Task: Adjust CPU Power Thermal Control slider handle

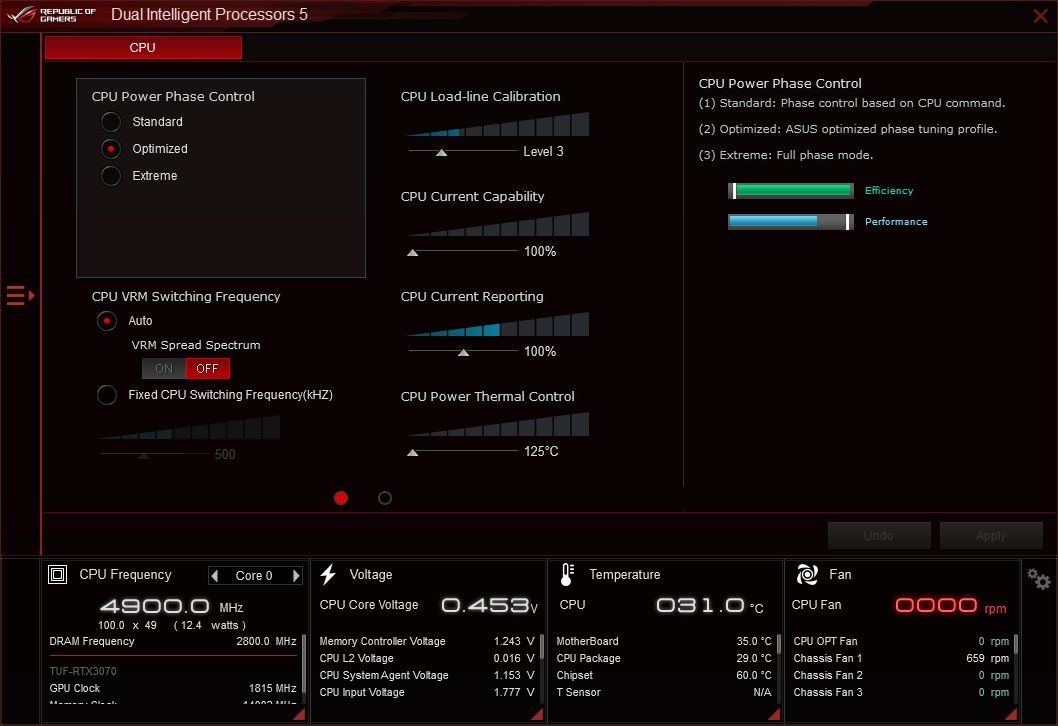Action: 412,453
